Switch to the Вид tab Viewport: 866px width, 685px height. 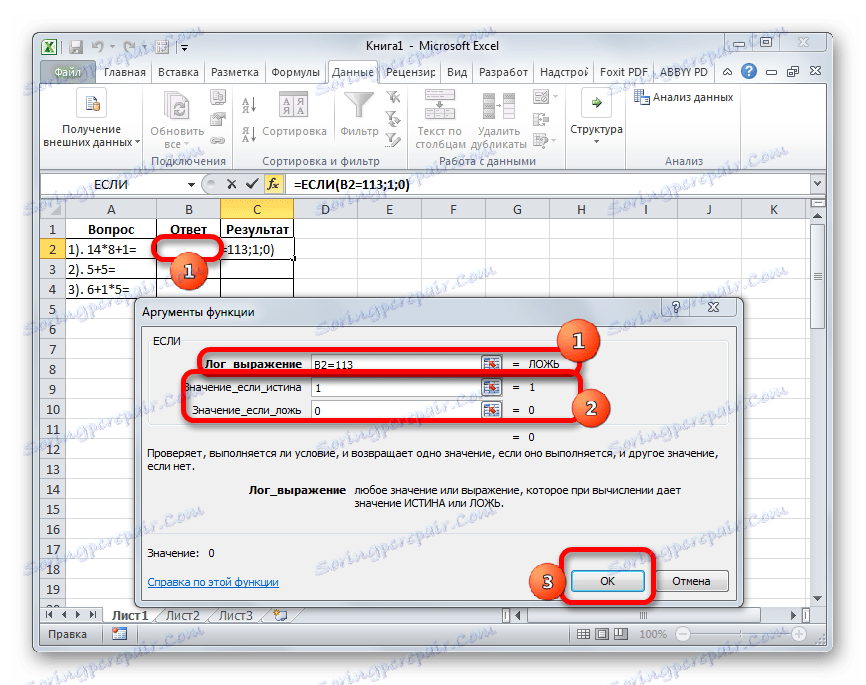(457, 72)
